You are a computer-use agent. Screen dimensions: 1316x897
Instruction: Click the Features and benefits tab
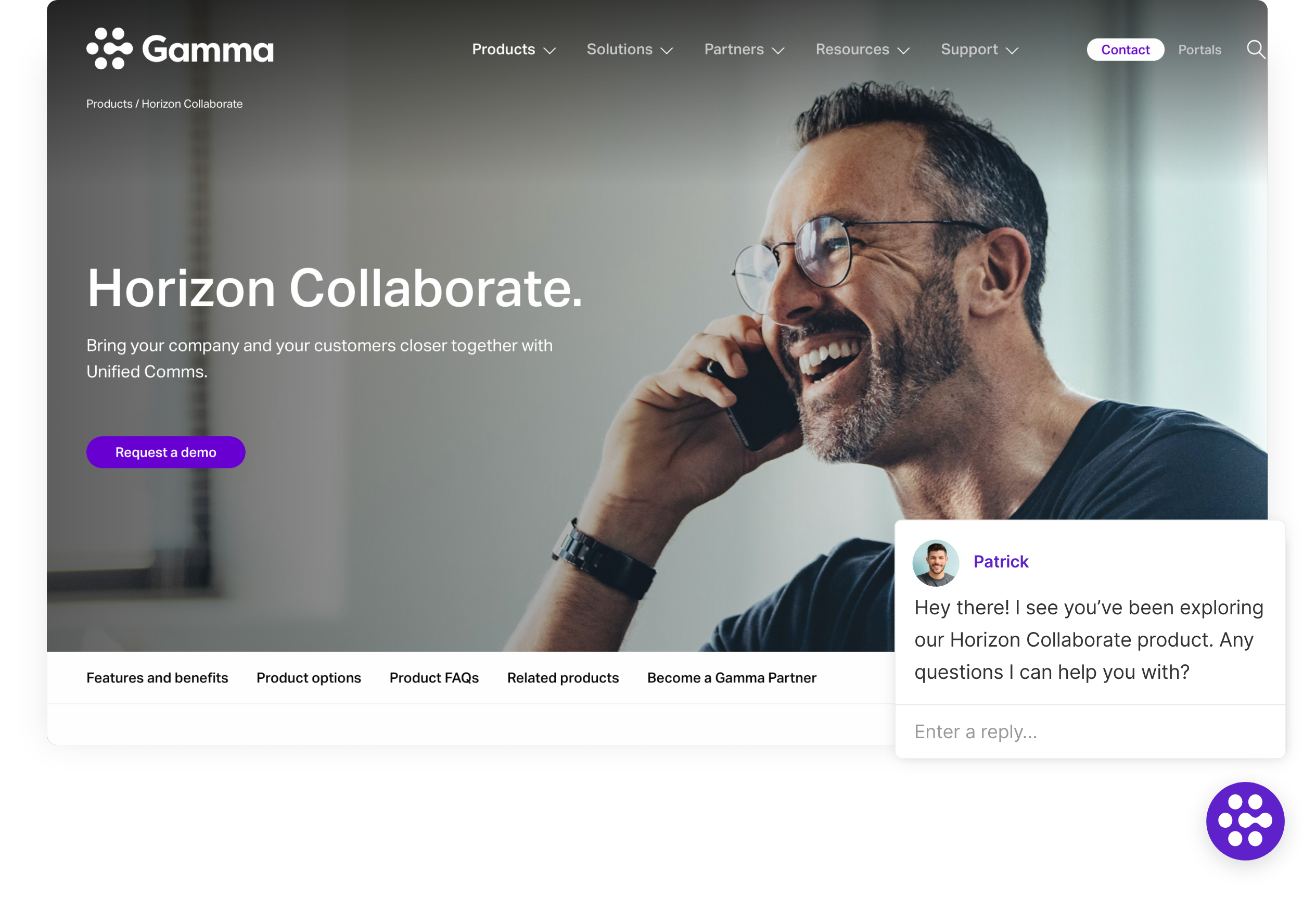click(x=157, y=677)
